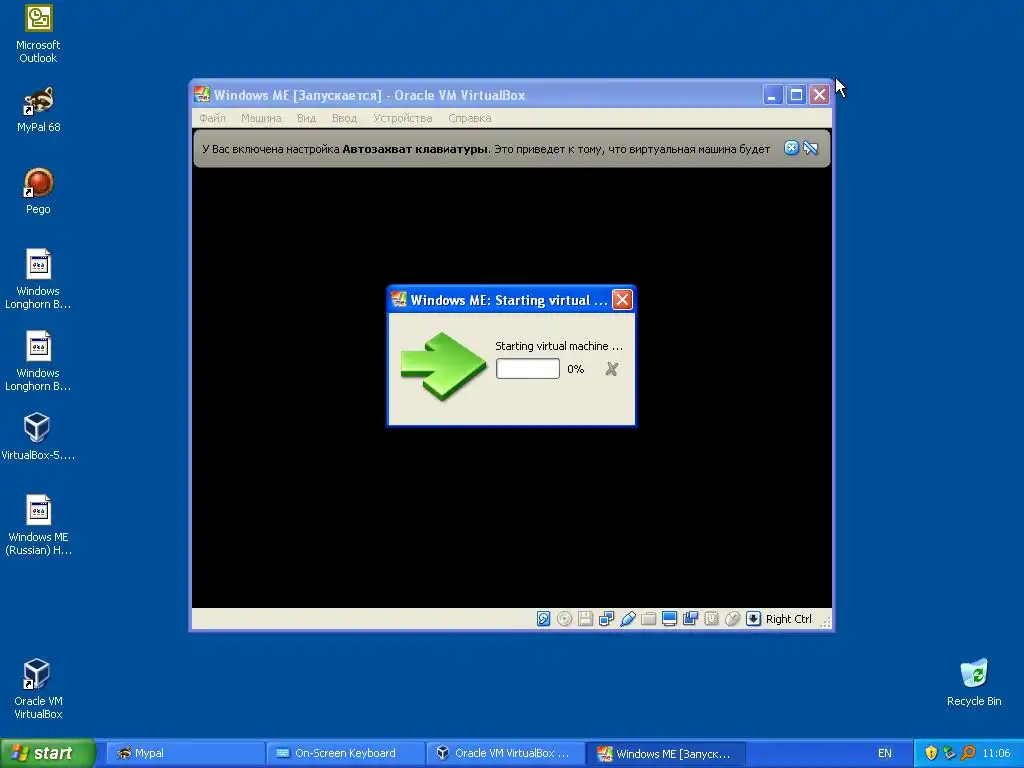1024x768 pixels.
Task: Click the mouse integration indicator icon
Action: 732,618
